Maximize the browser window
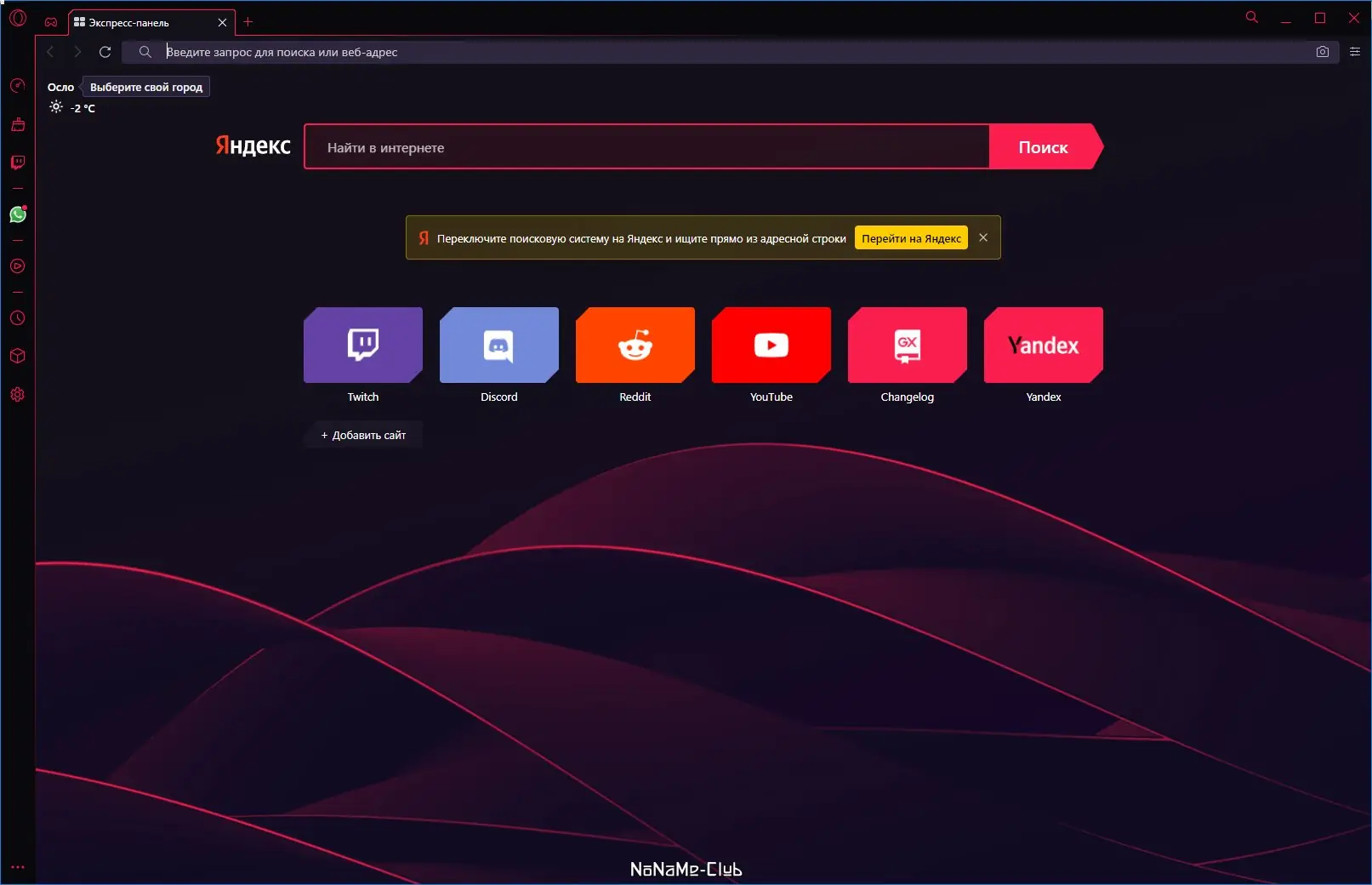The height and width of the screenshot is (885, 1372). point(1320,18)
